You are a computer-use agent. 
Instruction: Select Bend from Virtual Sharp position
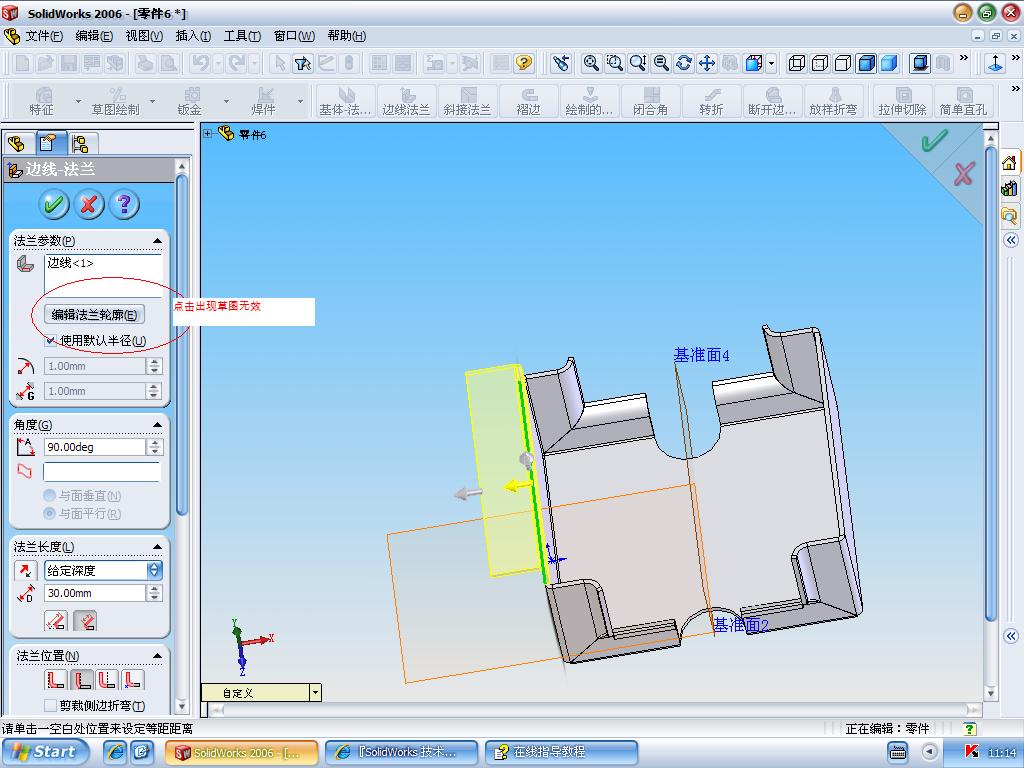coord(133,680)
